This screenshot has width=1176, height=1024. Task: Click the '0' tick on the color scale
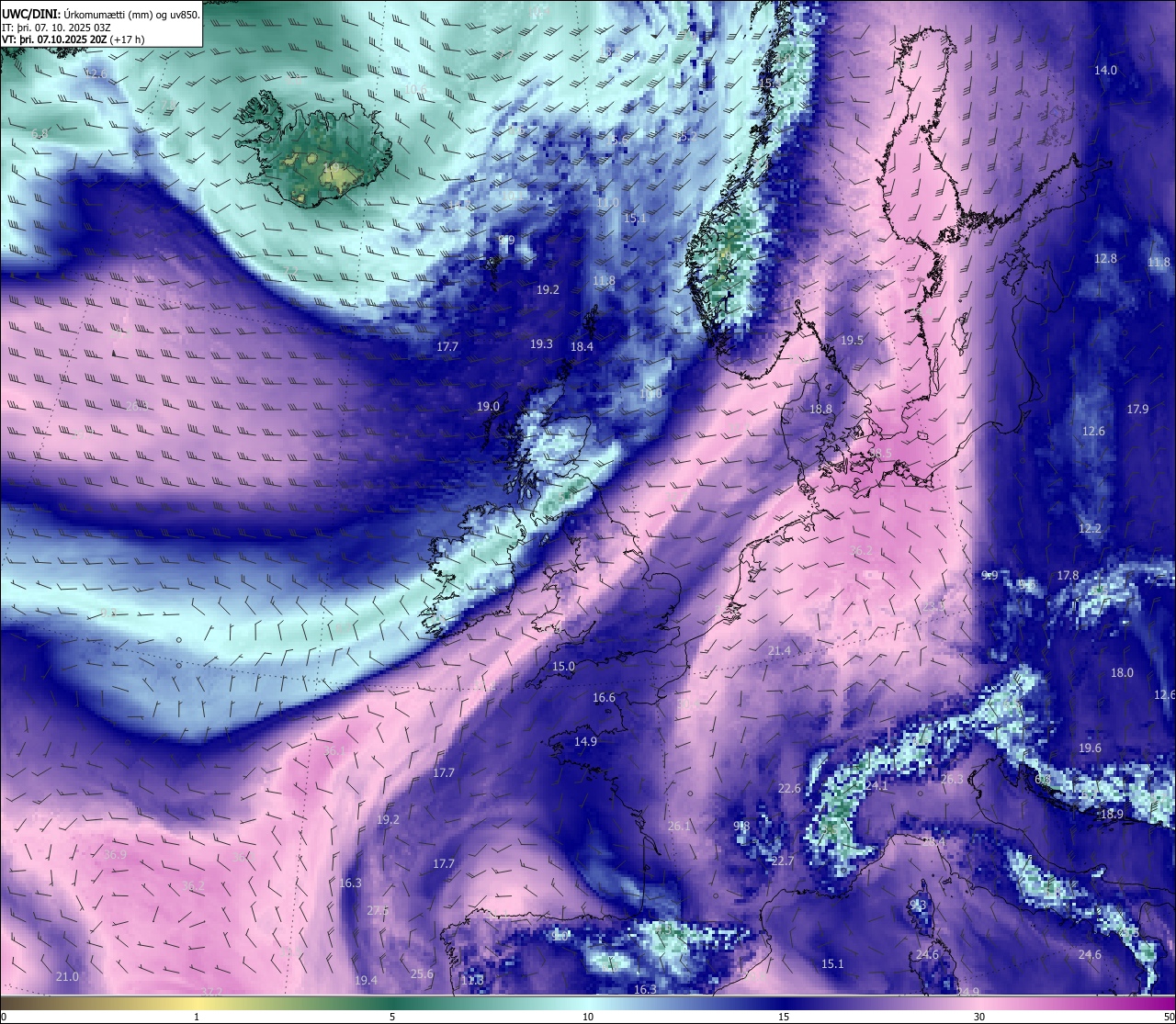pos(4,1017)
